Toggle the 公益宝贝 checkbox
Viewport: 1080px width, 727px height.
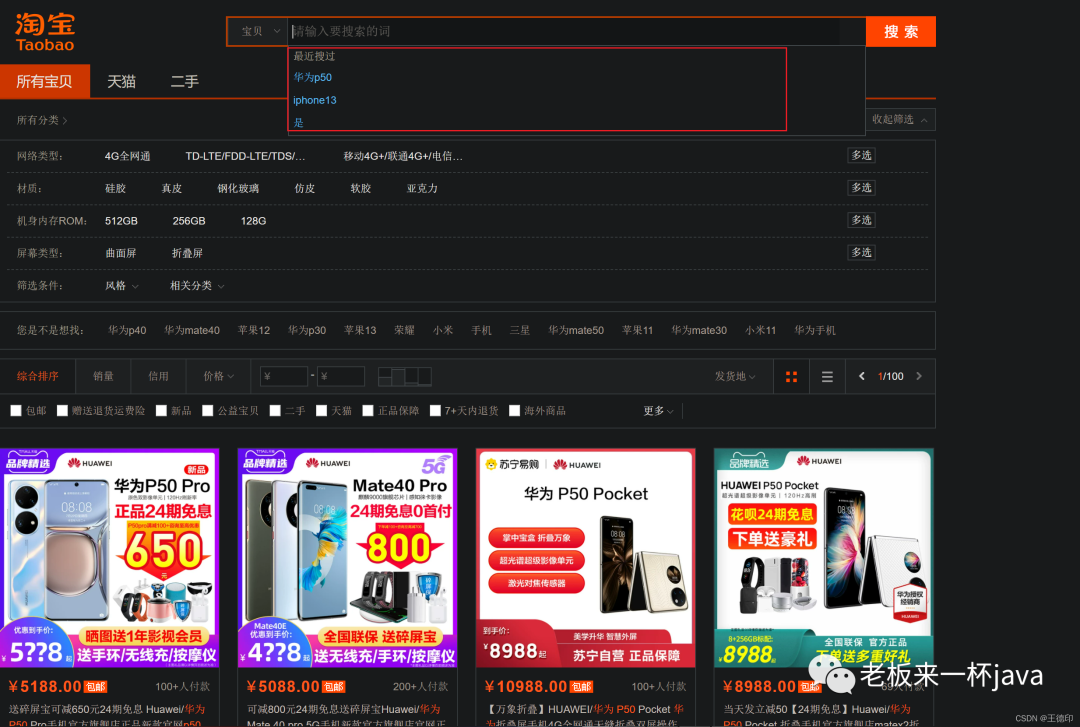(x=207, y=411)
